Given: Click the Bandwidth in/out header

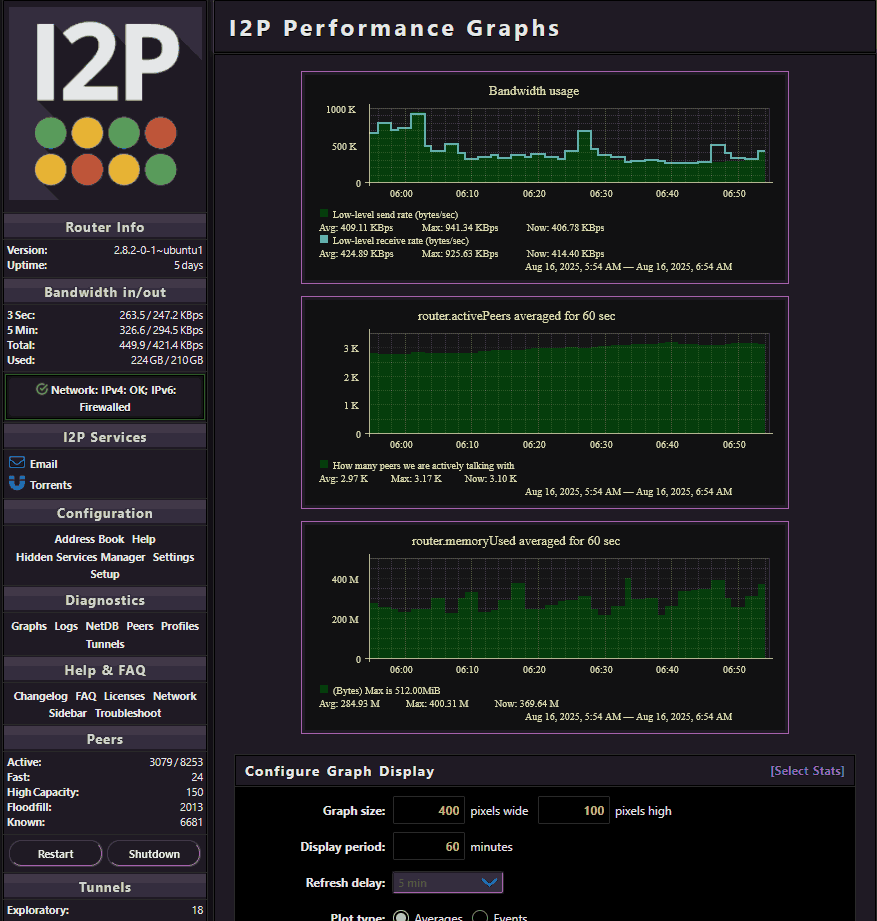Looking at the screenshot, I should coord(105,292).
